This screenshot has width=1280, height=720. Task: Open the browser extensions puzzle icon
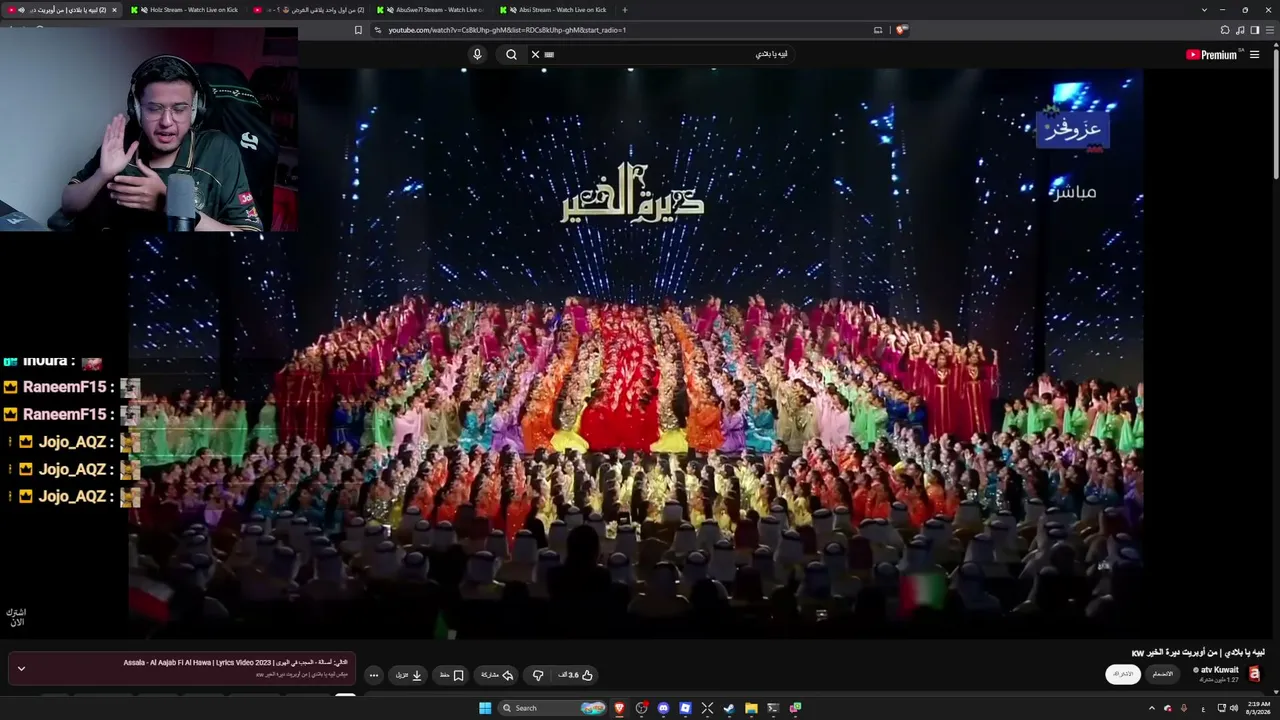click(1224, 30)
